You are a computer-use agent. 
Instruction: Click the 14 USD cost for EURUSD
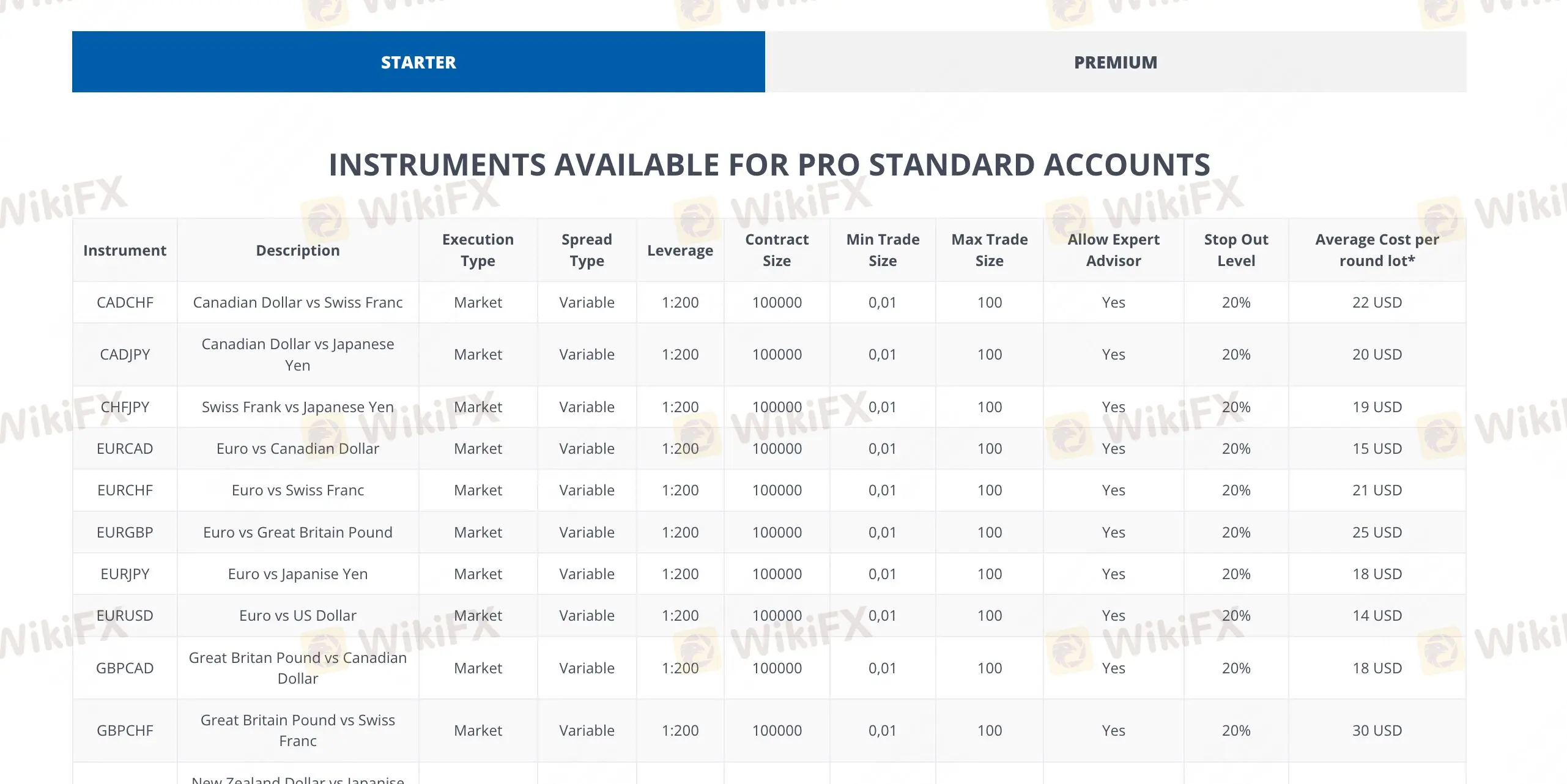1377,615
